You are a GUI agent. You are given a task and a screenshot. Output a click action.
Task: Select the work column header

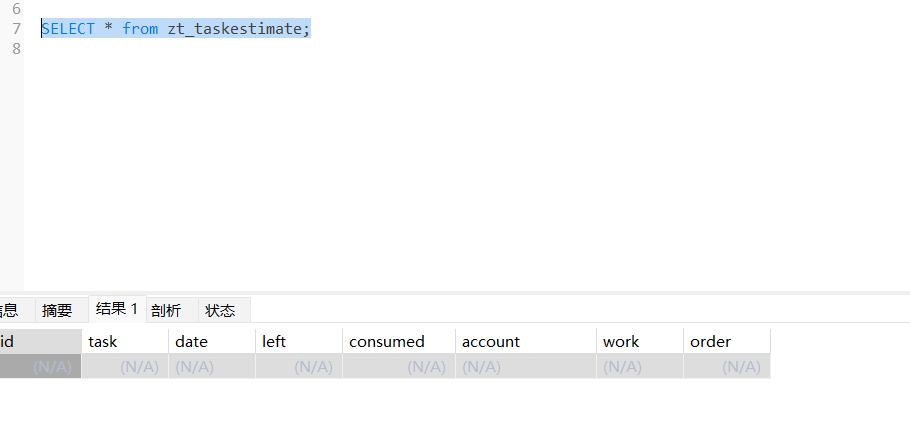click(x=639, y=341)
